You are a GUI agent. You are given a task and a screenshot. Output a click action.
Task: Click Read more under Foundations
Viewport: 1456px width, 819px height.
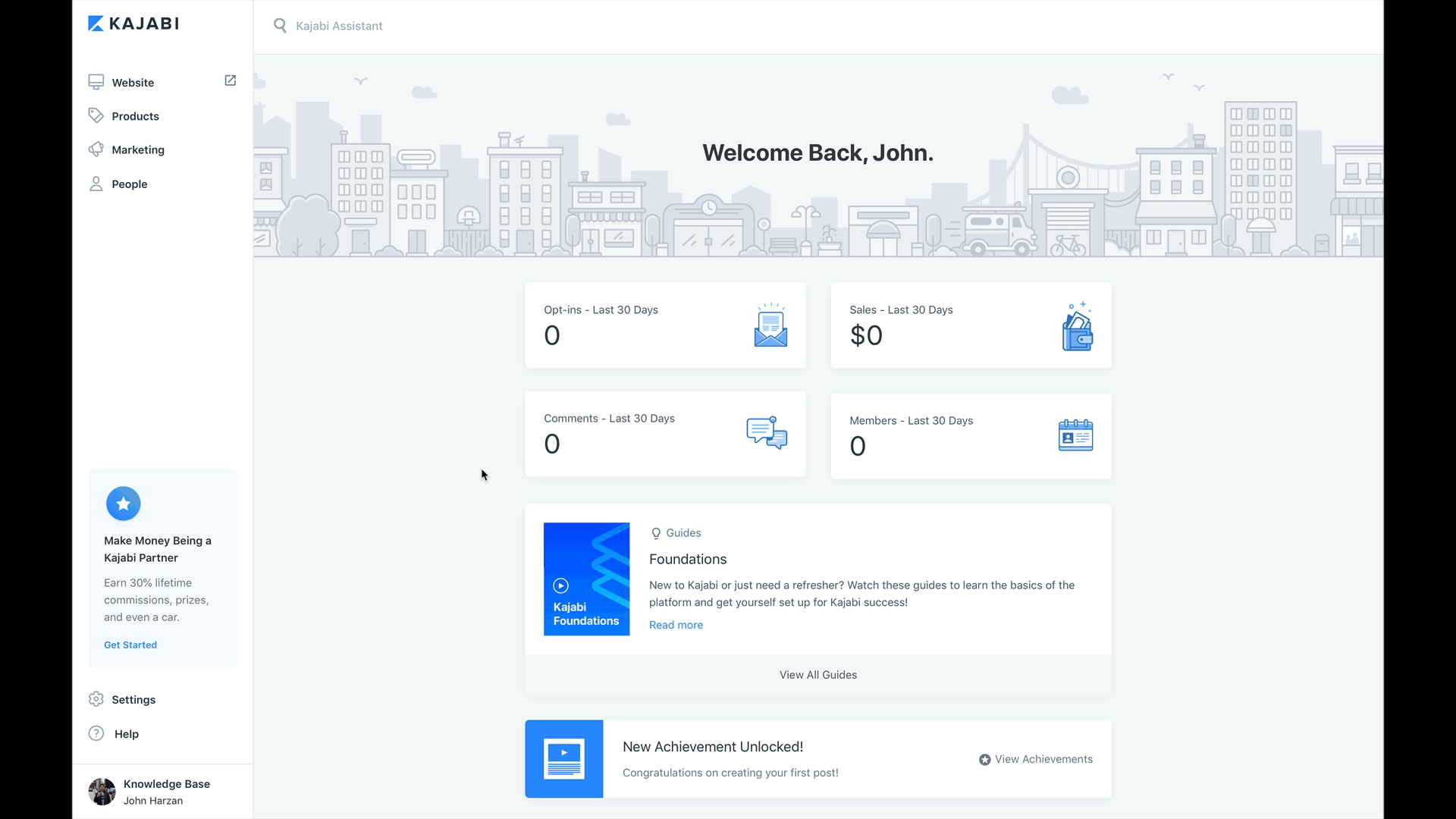pyautogui.click(x=676, y=625)
